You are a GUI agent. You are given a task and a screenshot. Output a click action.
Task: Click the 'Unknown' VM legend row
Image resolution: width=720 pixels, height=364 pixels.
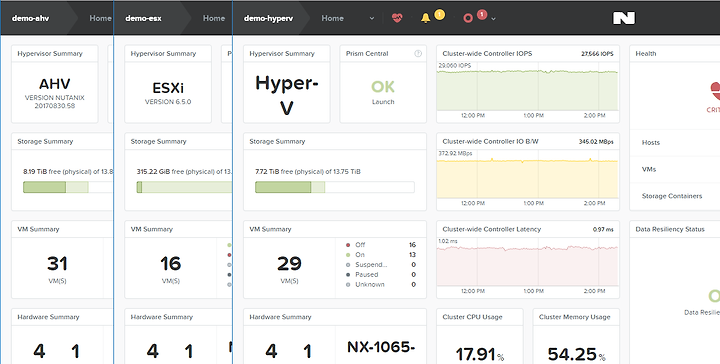381,285
